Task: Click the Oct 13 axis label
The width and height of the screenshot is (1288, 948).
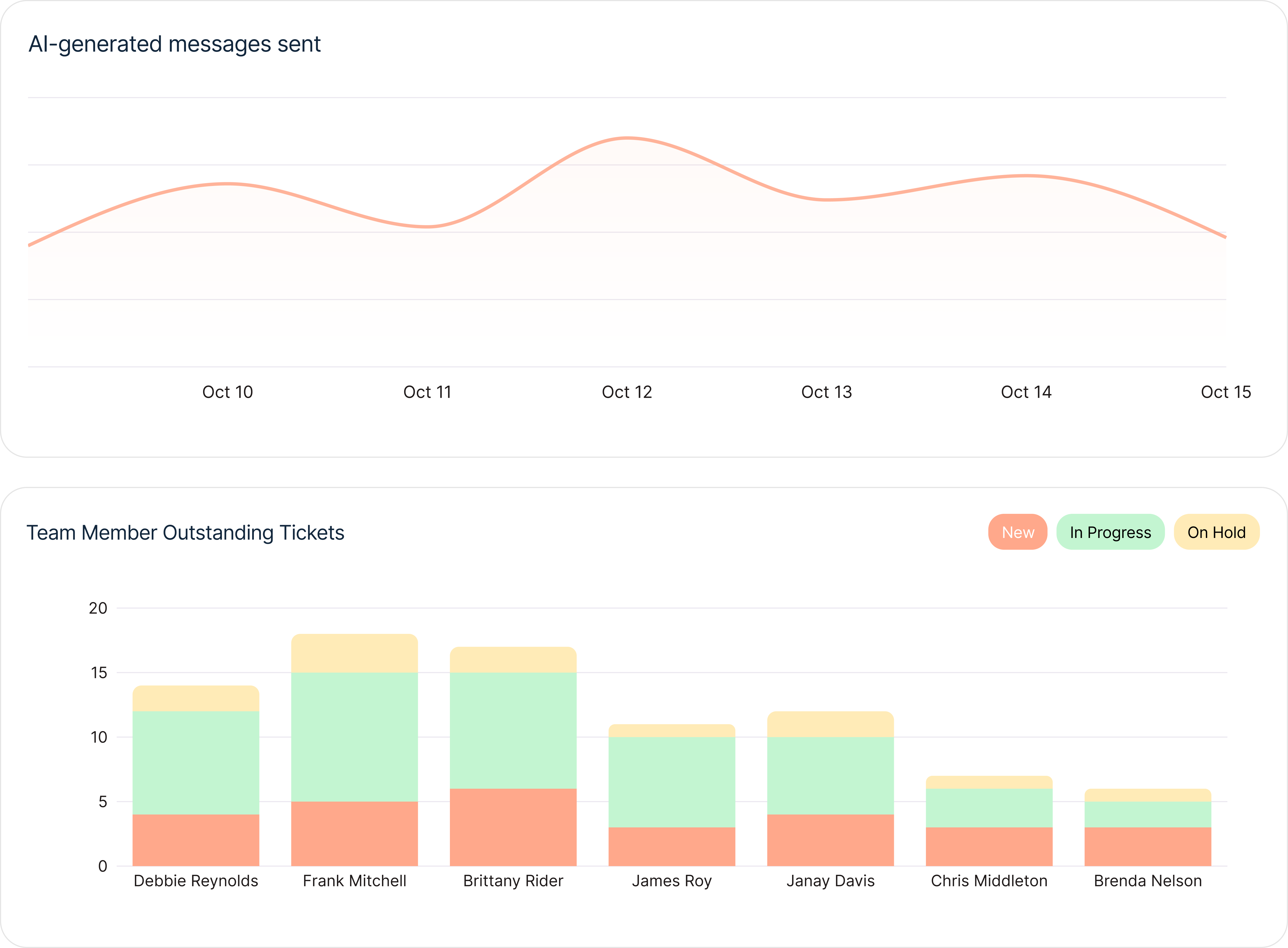Action: [x=826, y=392]
